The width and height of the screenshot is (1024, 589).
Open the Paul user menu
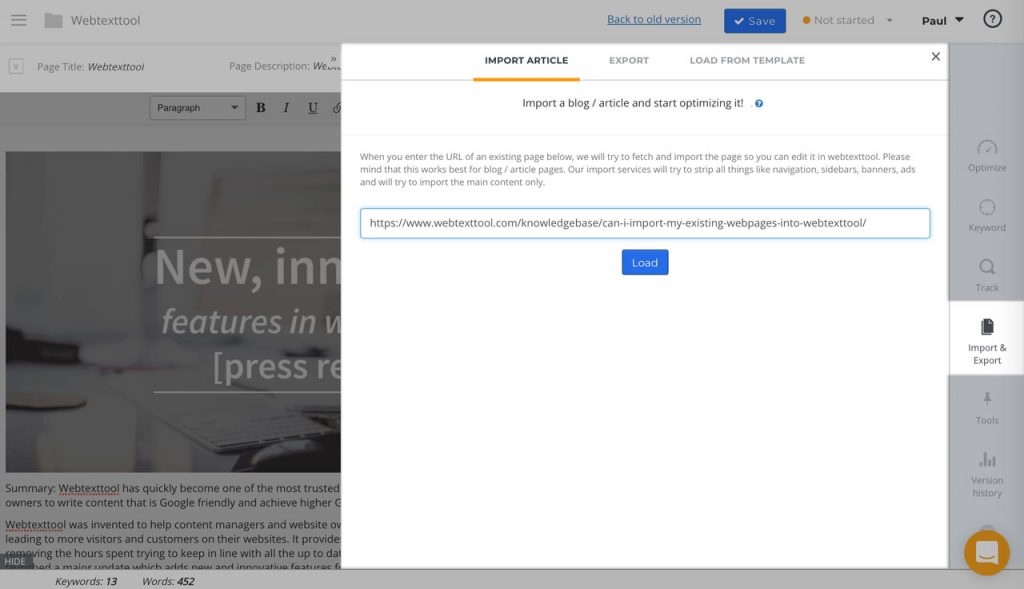point(942,20)
